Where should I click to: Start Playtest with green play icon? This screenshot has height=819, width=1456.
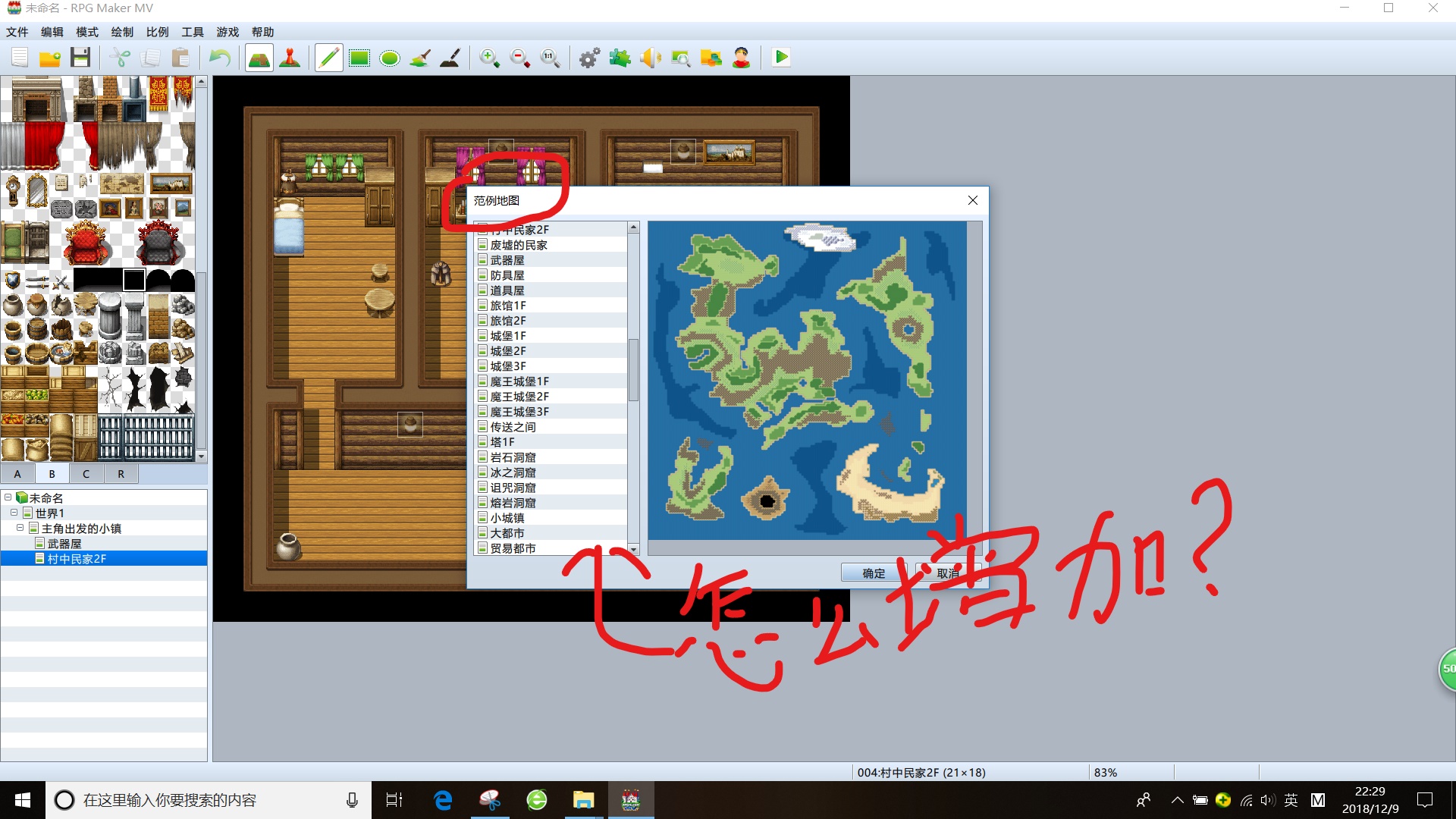pos(781,58)
